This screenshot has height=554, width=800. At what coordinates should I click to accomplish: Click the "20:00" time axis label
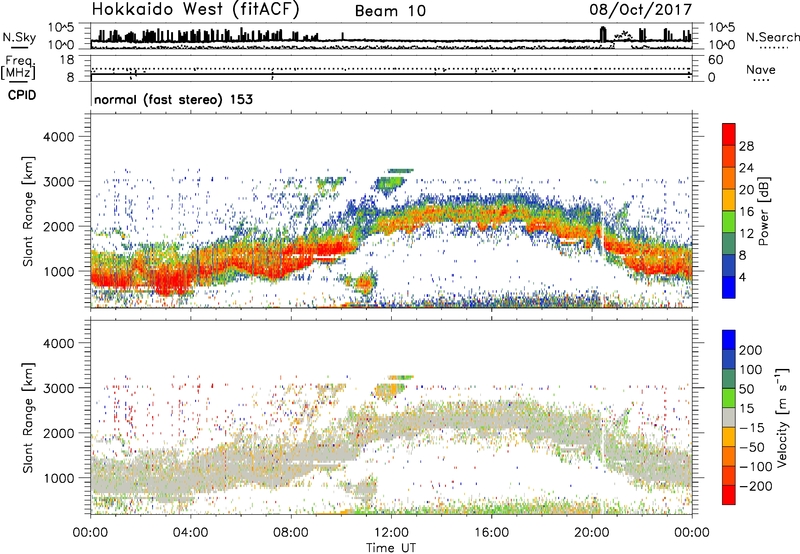pyautogui.click(x=591, y=533)
